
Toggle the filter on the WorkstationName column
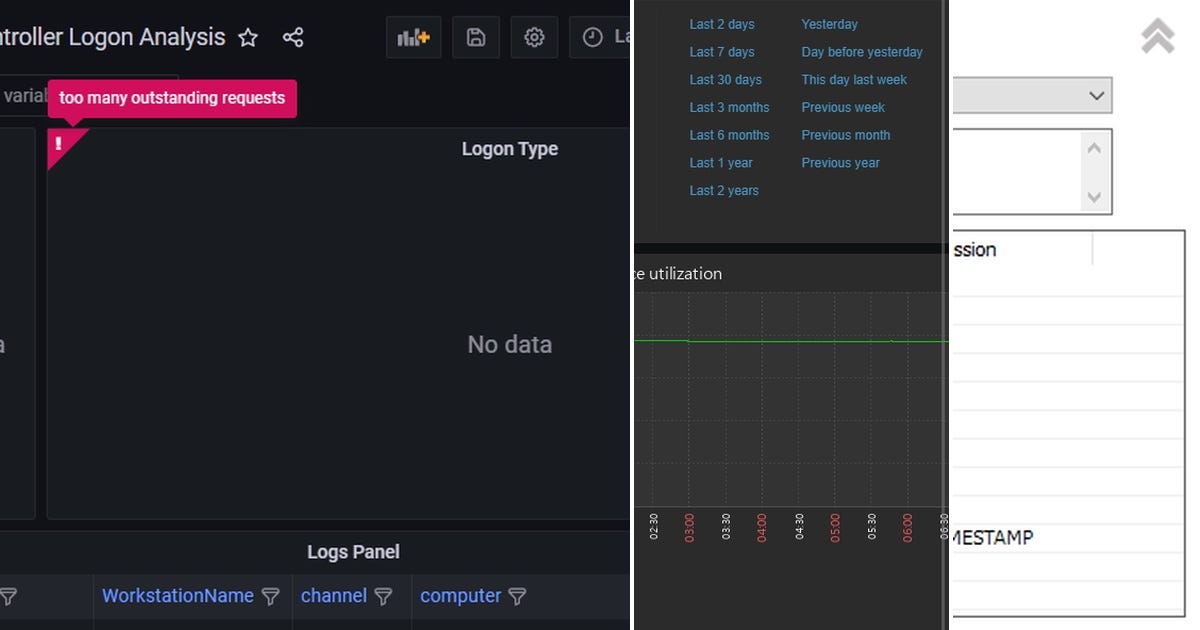(x=271, y=596)
